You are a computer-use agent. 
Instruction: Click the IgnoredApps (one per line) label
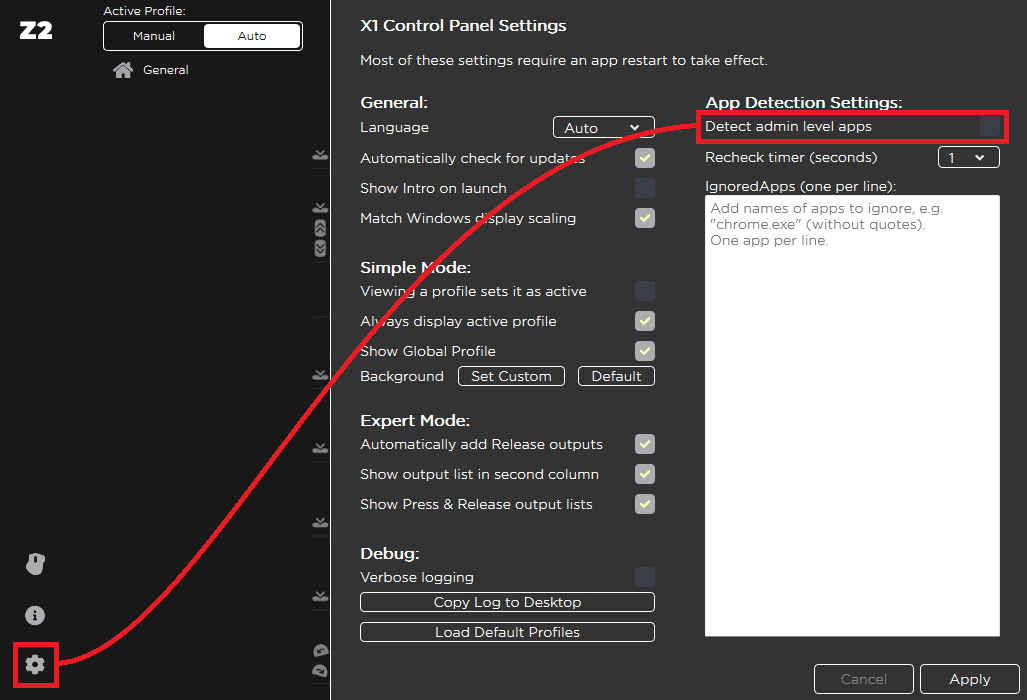pyautogui.click(x=800, y=187)
